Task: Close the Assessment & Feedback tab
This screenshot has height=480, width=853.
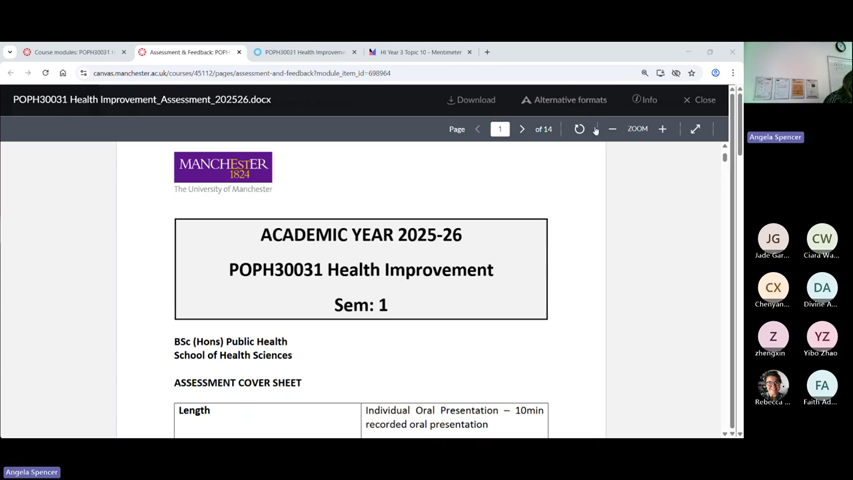Action: coord(239,52)
